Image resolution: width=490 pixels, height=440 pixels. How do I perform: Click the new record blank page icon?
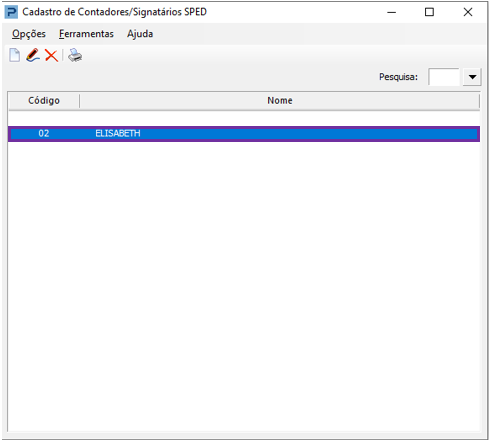14,55
